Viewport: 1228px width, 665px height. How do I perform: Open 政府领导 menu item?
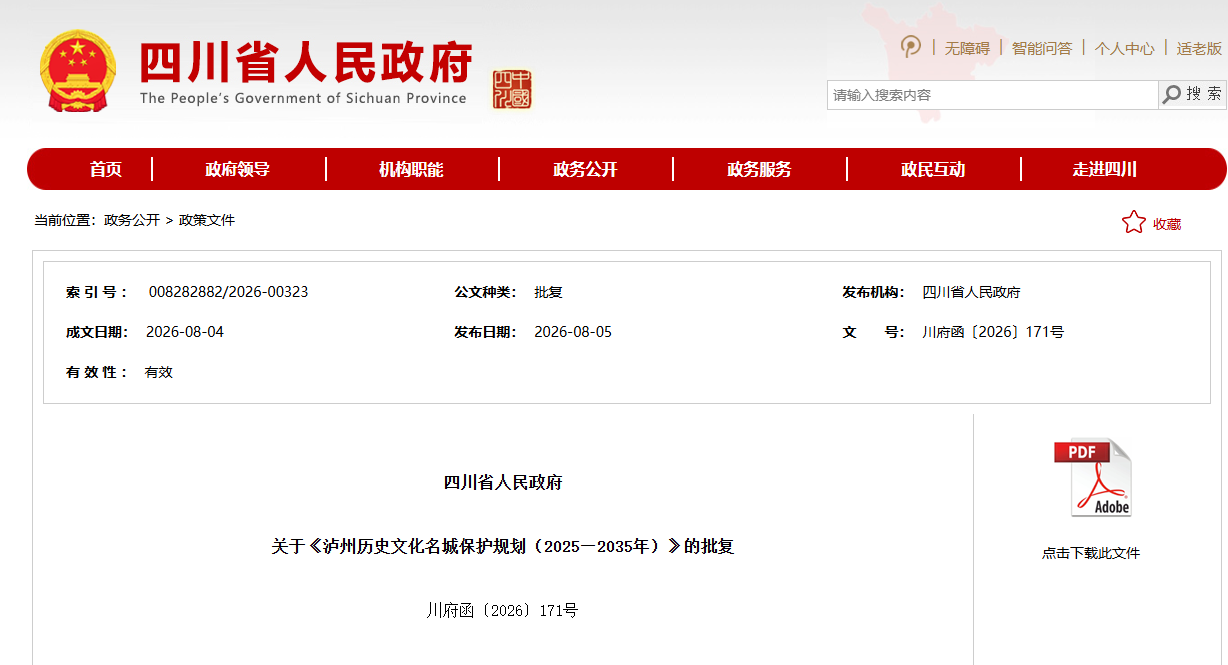[237, 169]
